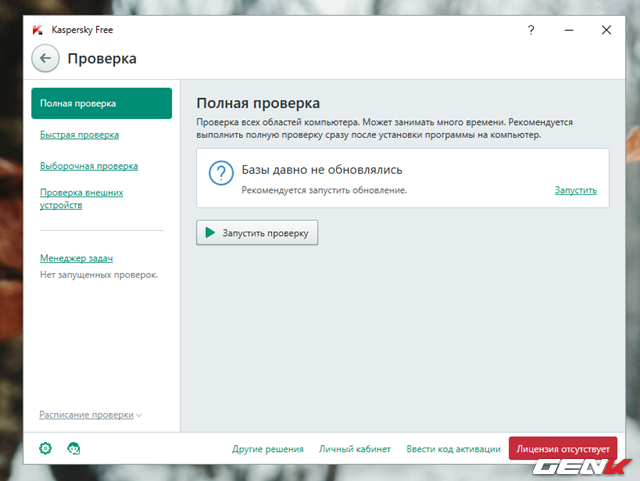This screenshot has height=481, width=640.
Task: Click the Kaspersky logo in the title bar
Action: (x=37, y=30)
